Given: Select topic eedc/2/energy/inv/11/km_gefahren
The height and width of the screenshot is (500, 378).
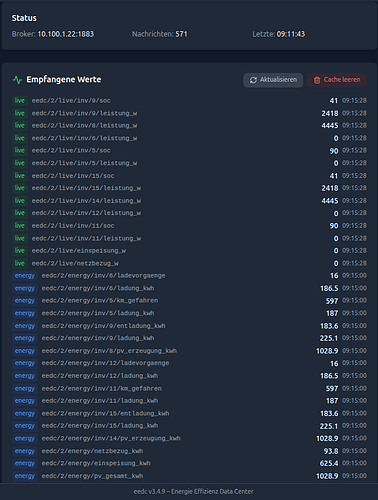Looking at the screenshot, I should (102, 388).
